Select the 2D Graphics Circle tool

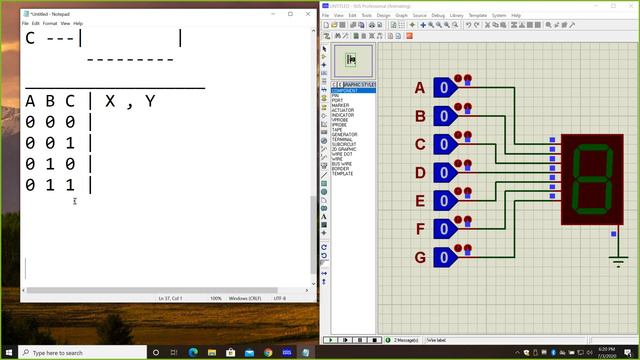(x=324, y=192)
